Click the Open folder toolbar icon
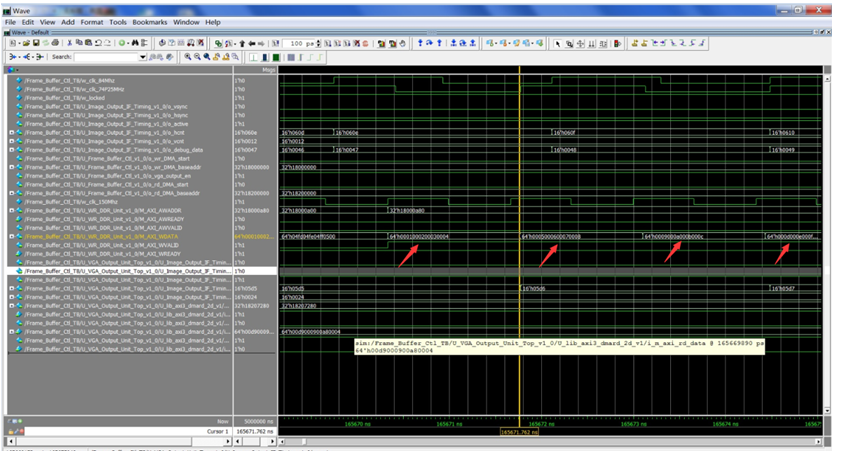This screenshot has width=841, height=459. pyautogui.click(x=26, y=43)
